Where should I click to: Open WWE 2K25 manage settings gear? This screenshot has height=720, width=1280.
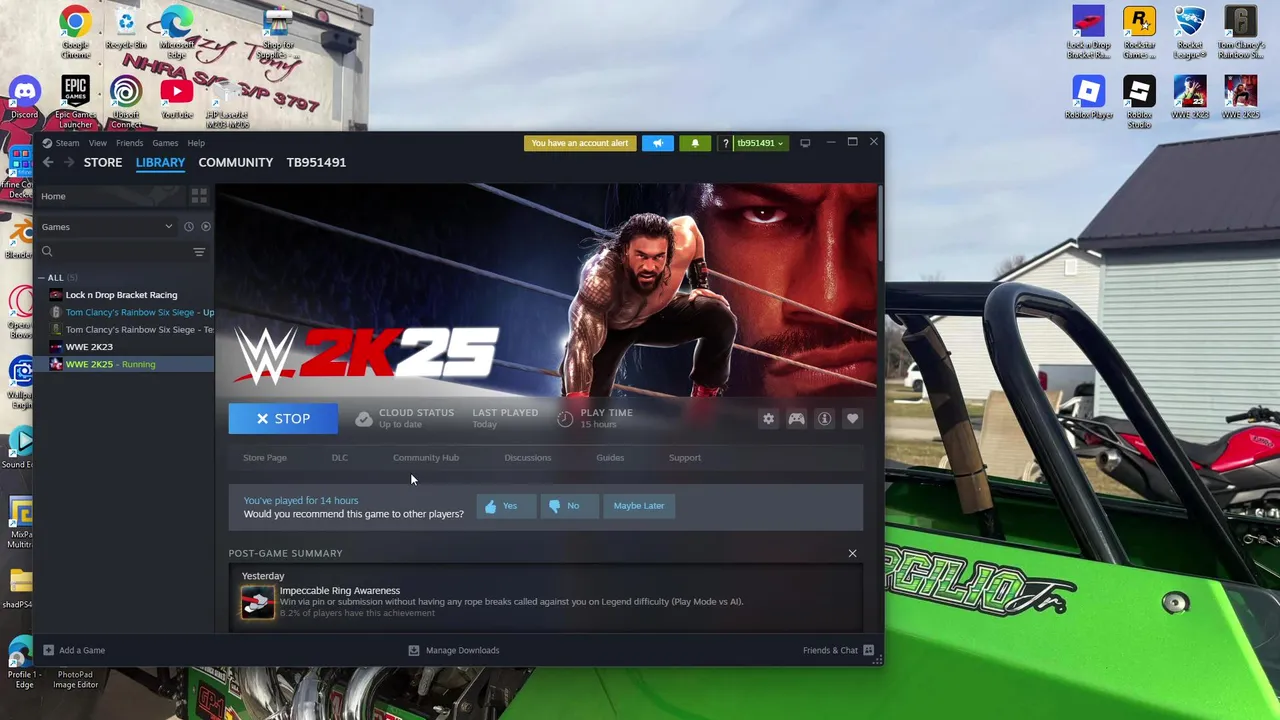point(768,419)
